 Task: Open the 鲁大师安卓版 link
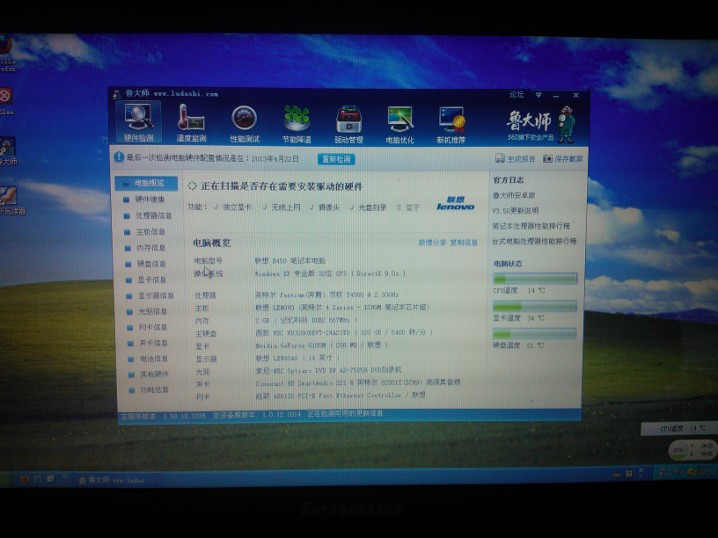pos(514,196)
